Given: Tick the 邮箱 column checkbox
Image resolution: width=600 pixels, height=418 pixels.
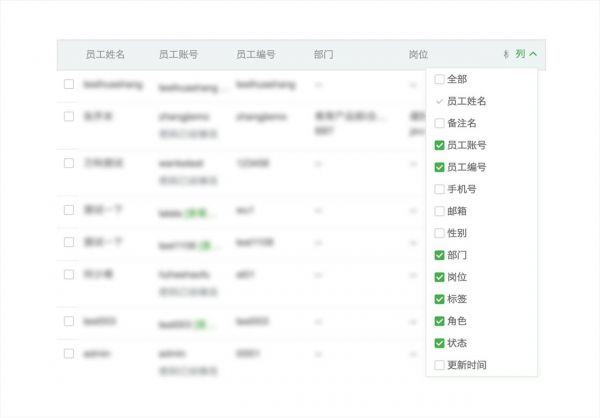Looking at the screenshot, I should tap(440, 211).
